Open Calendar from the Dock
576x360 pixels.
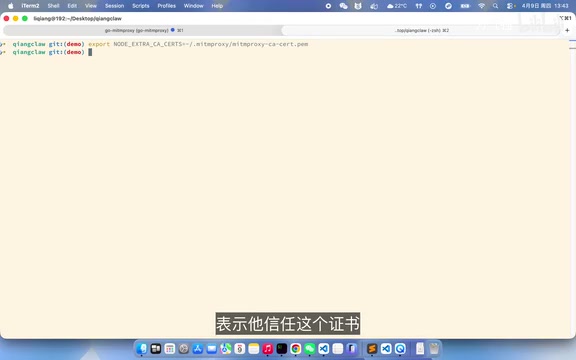pos(240,348)
